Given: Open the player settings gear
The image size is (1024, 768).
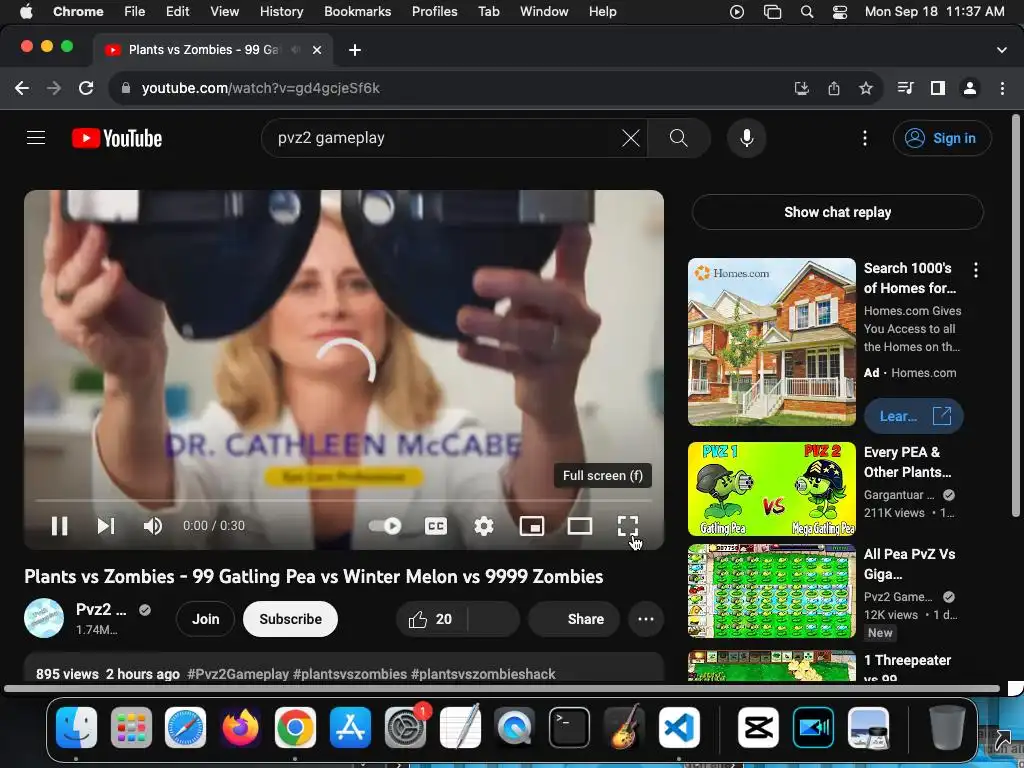Looking at the screenshot, I should [484, 526].
